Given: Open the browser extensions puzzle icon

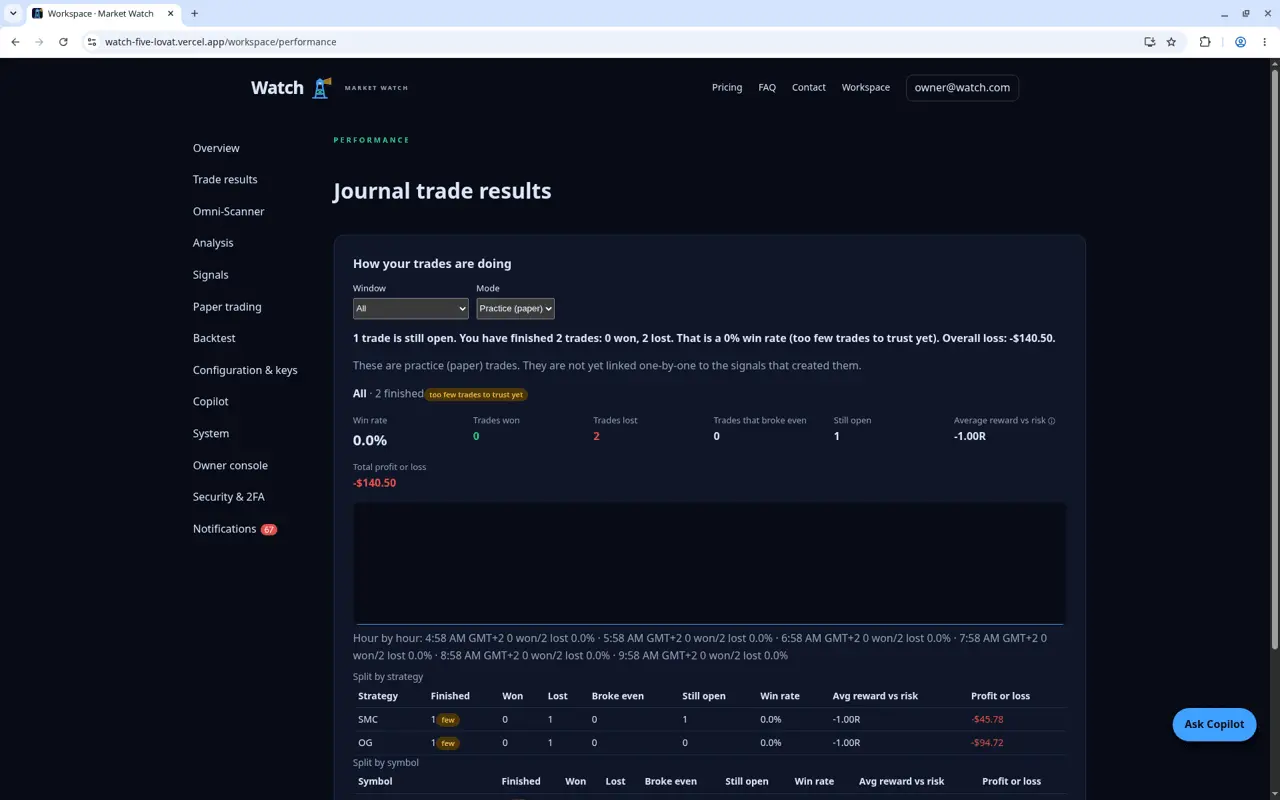Looking at the screenshot, I should (x=1205, y=42).
